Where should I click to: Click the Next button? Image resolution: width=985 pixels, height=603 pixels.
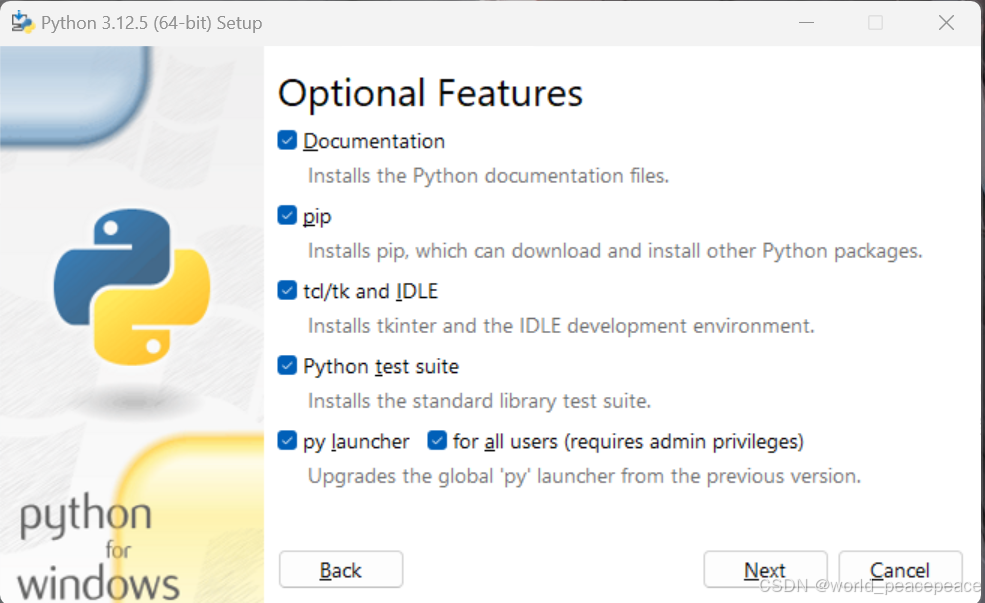765,569
